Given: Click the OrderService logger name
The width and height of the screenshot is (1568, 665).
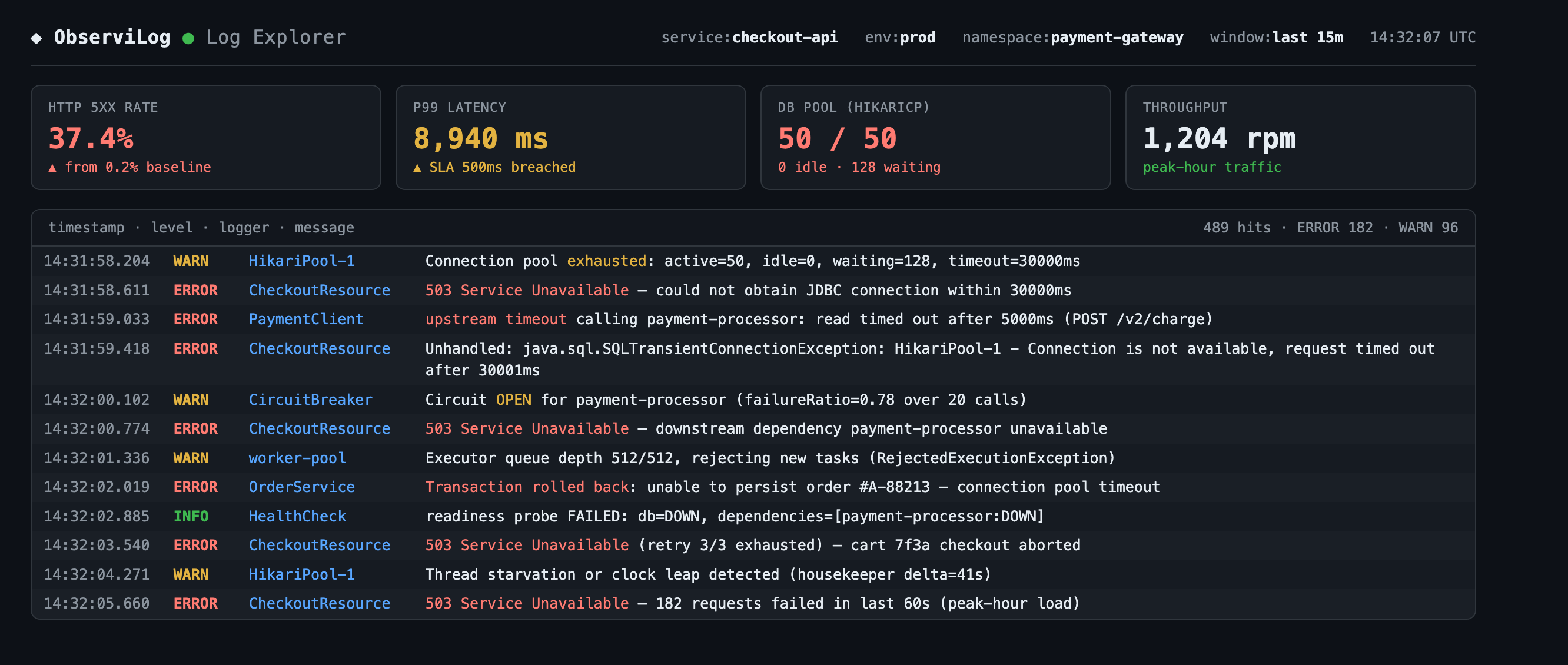Looking at the screenshot, I should click(301, 487).
